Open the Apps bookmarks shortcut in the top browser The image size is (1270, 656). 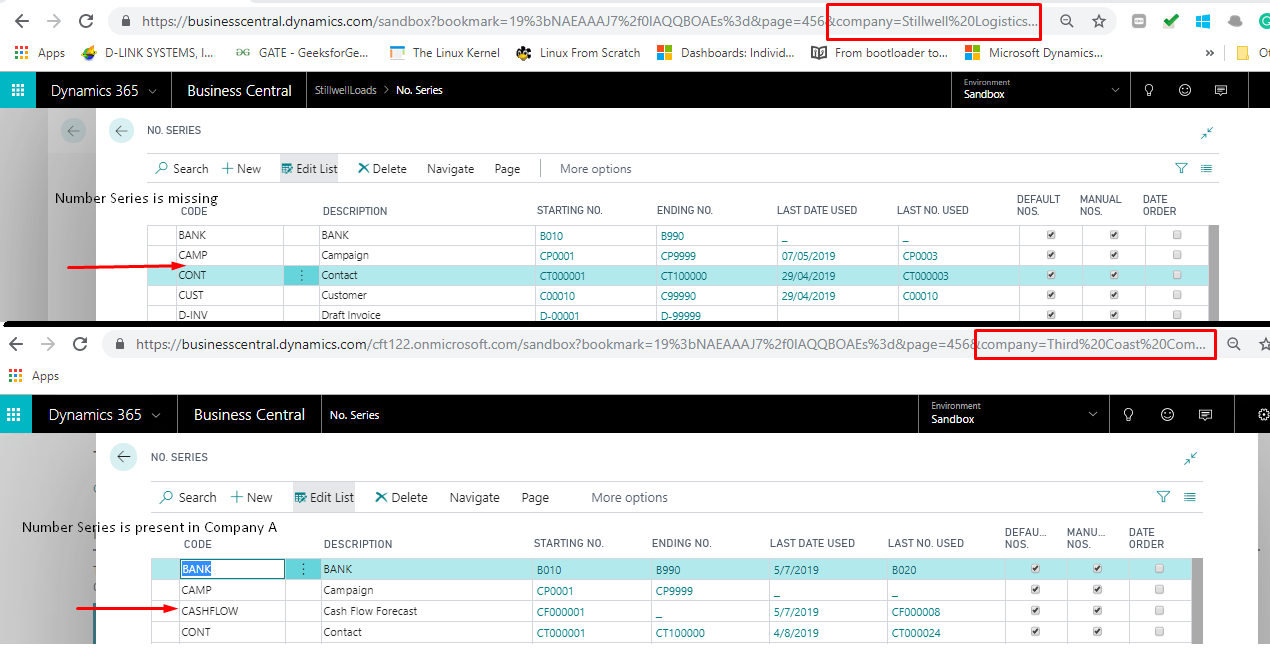pyautogui.click(x=41, y=53)
